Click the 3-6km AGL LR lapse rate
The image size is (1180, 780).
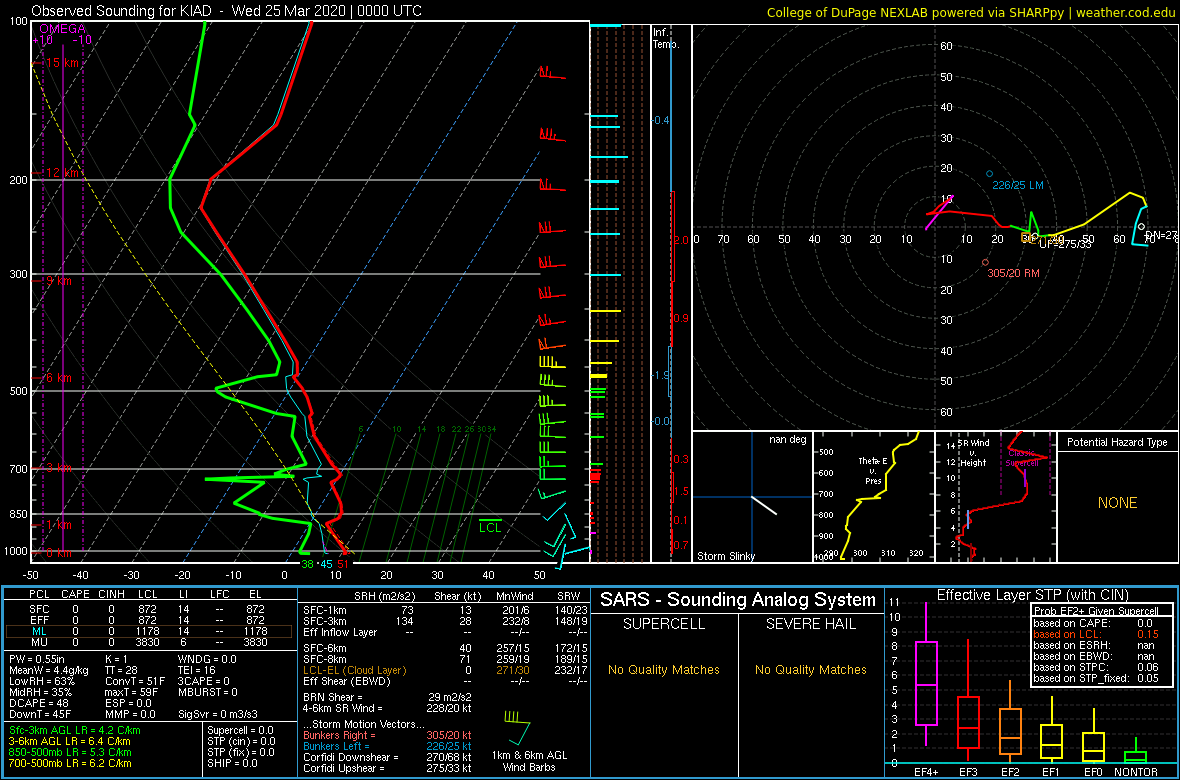[x=70, y=741]
